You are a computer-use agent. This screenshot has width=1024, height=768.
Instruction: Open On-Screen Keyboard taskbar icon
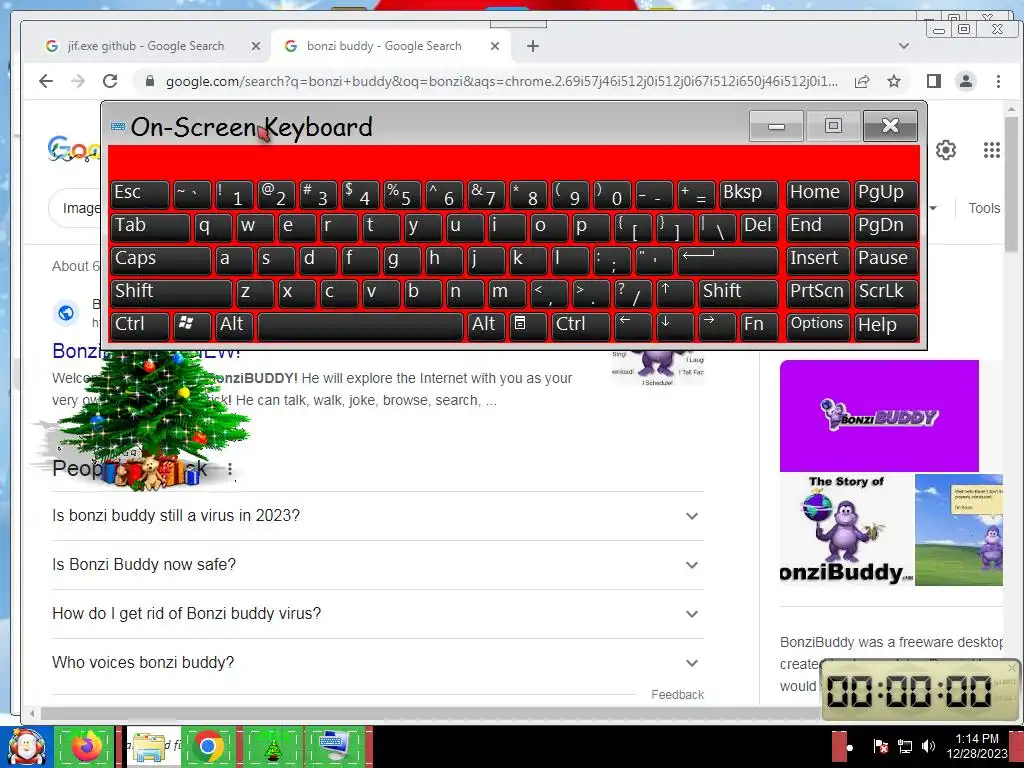tap(334, 746)
